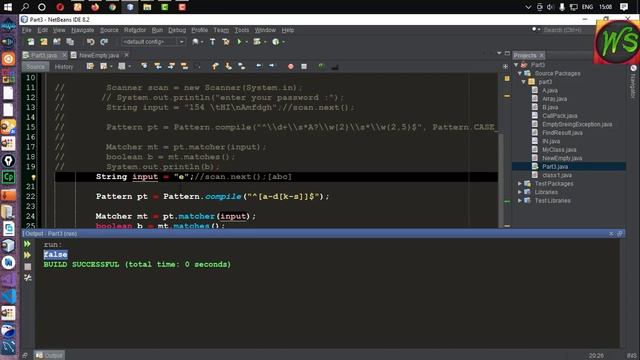Click the Find Next Occurrence editor icon
This screenshot has width=640, height=360.
click(171, 66)
